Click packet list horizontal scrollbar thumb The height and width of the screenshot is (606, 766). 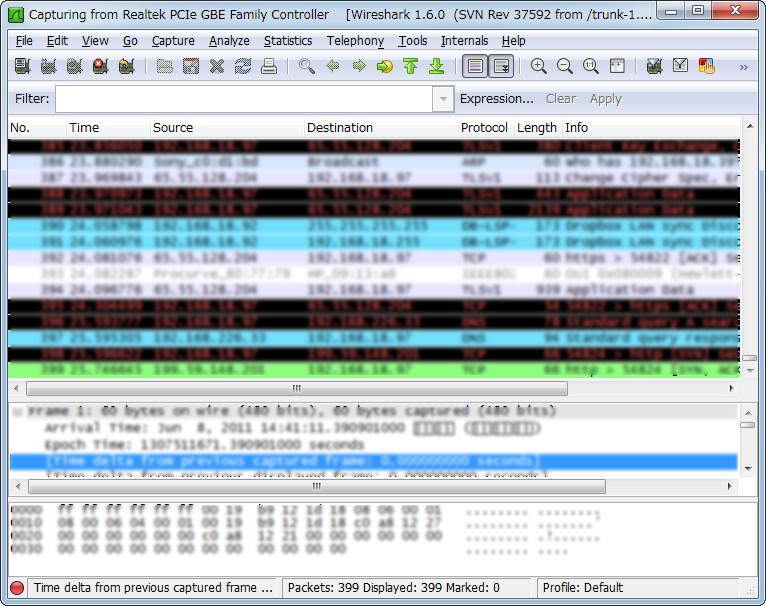pyautogui.click(x=297, y=389)
